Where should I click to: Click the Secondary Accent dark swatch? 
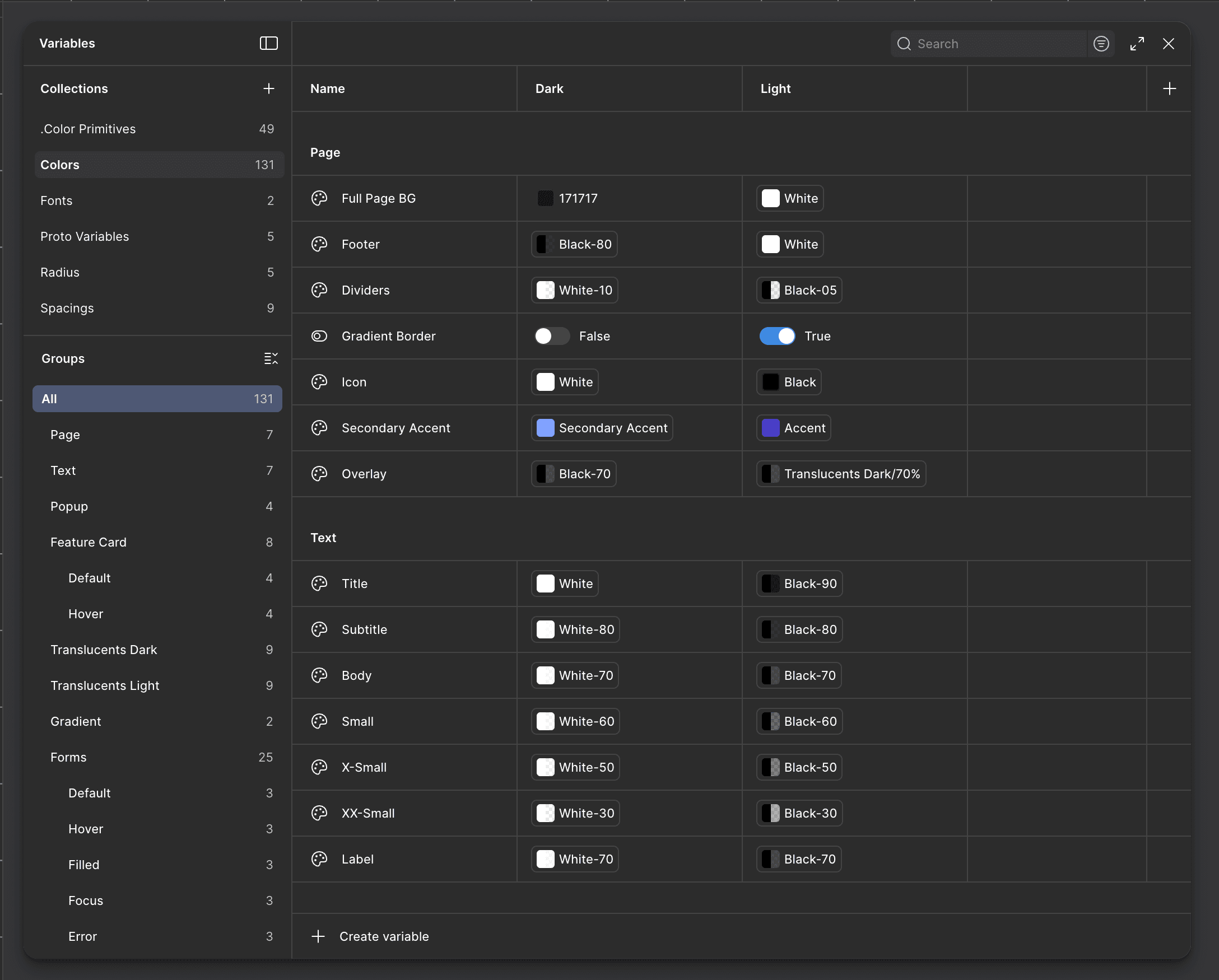click(x=545, y=428)
